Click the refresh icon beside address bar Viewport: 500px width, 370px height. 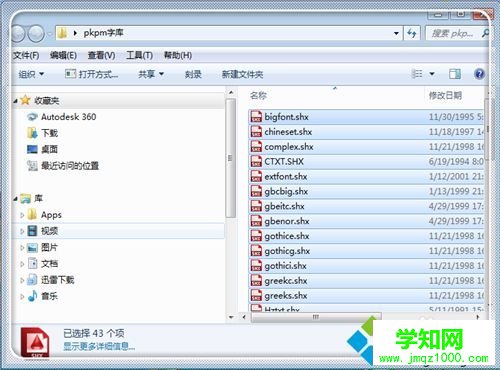pyautogui.click(x=412, y=33)
